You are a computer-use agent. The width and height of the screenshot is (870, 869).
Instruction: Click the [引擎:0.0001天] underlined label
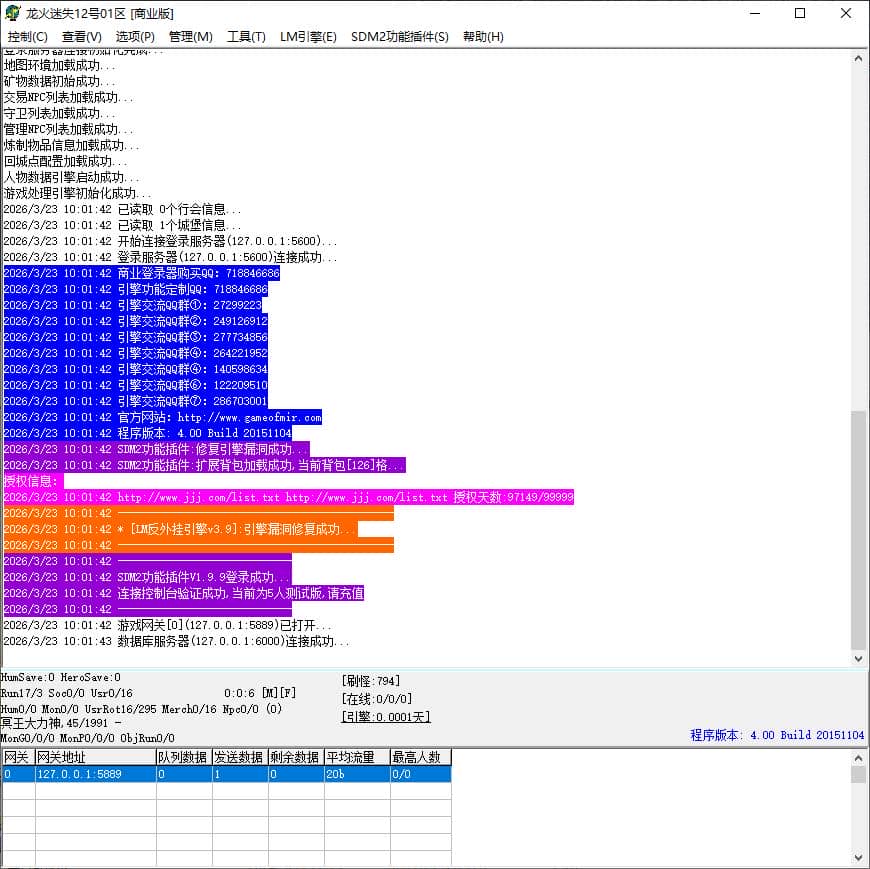(386, 717)
